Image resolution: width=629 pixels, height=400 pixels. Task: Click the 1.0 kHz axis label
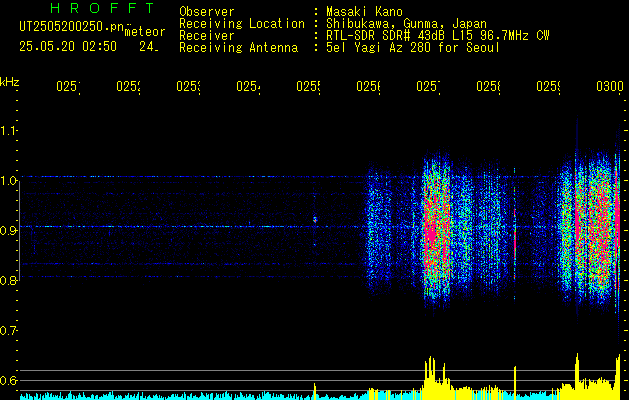(x=8, y=181)
